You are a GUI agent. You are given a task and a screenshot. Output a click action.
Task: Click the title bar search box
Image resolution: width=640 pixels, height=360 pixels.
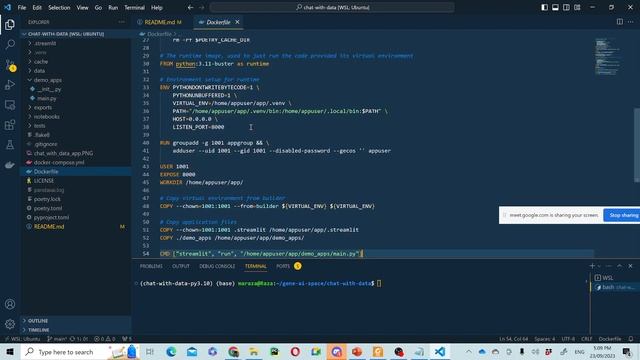(332, 7)
